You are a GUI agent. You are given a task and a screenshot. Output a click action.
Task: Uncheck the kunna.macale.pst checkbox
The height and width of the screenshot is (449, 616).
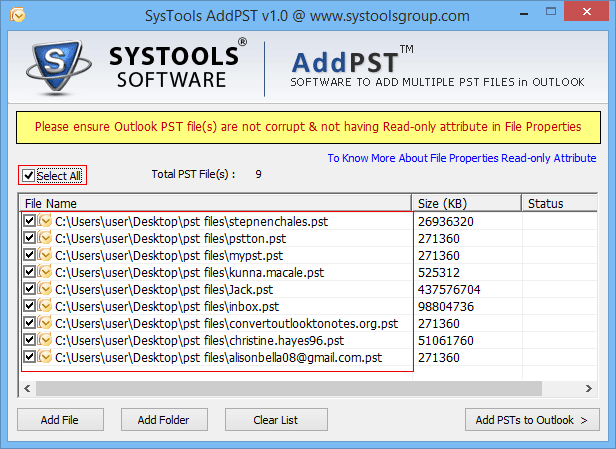click(29, 271)
